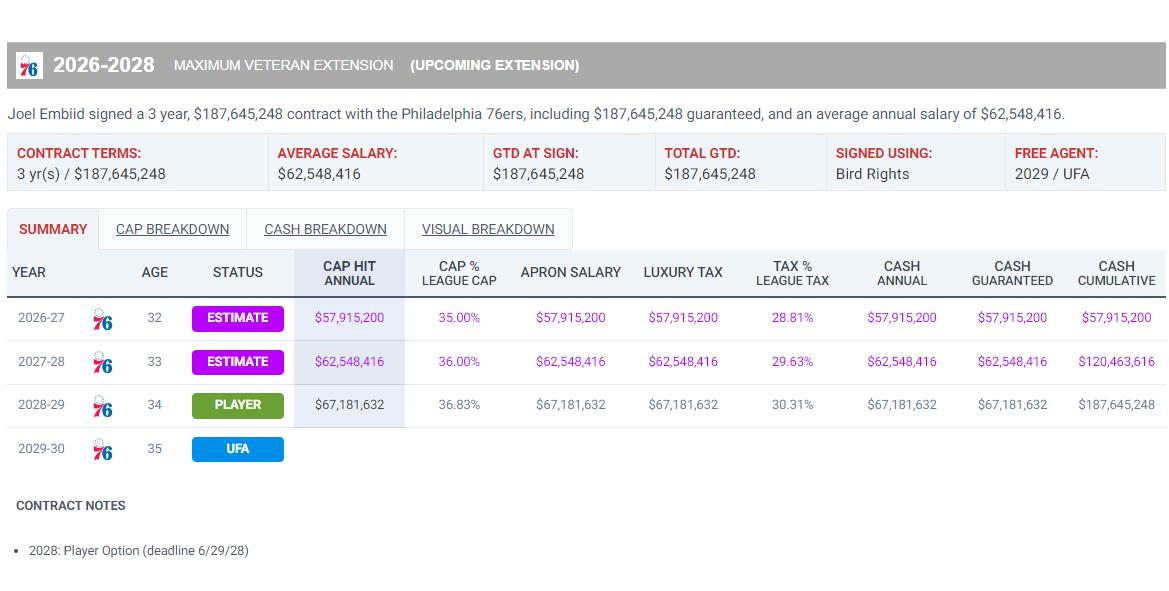Click the 76ers logo in the 2028-29 row

[x=102, y=407]
